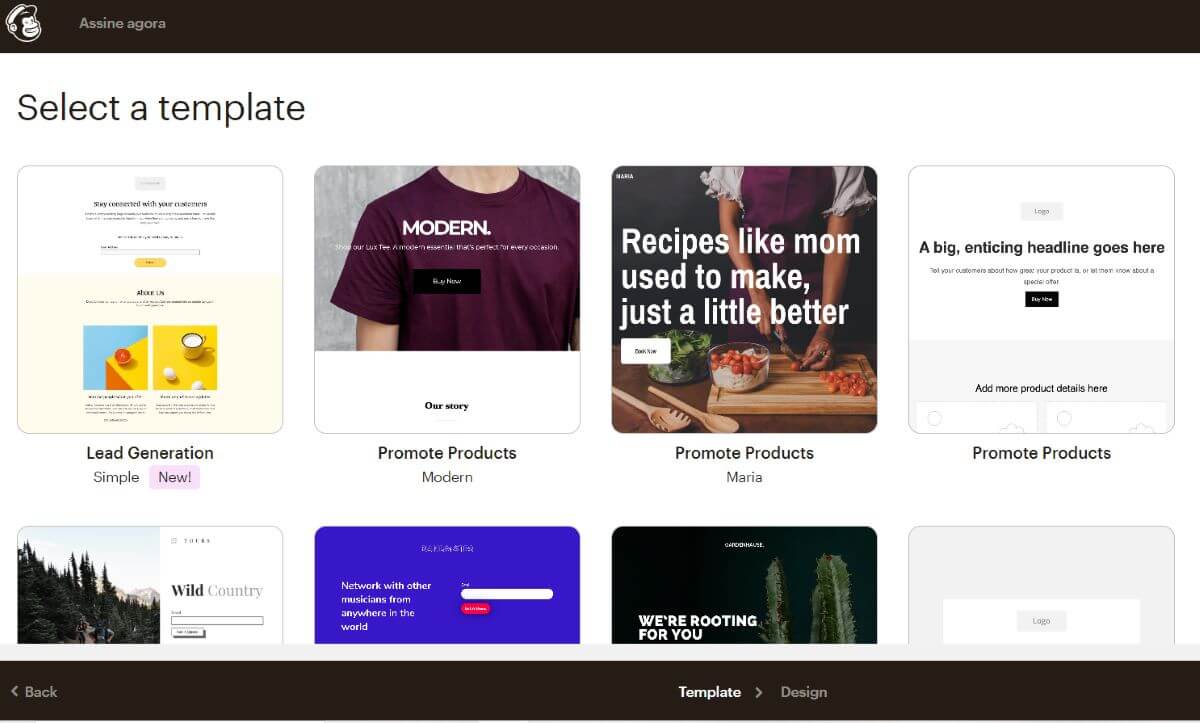Choose the Modern t-shirt template thumbnail

coord(447,300)
